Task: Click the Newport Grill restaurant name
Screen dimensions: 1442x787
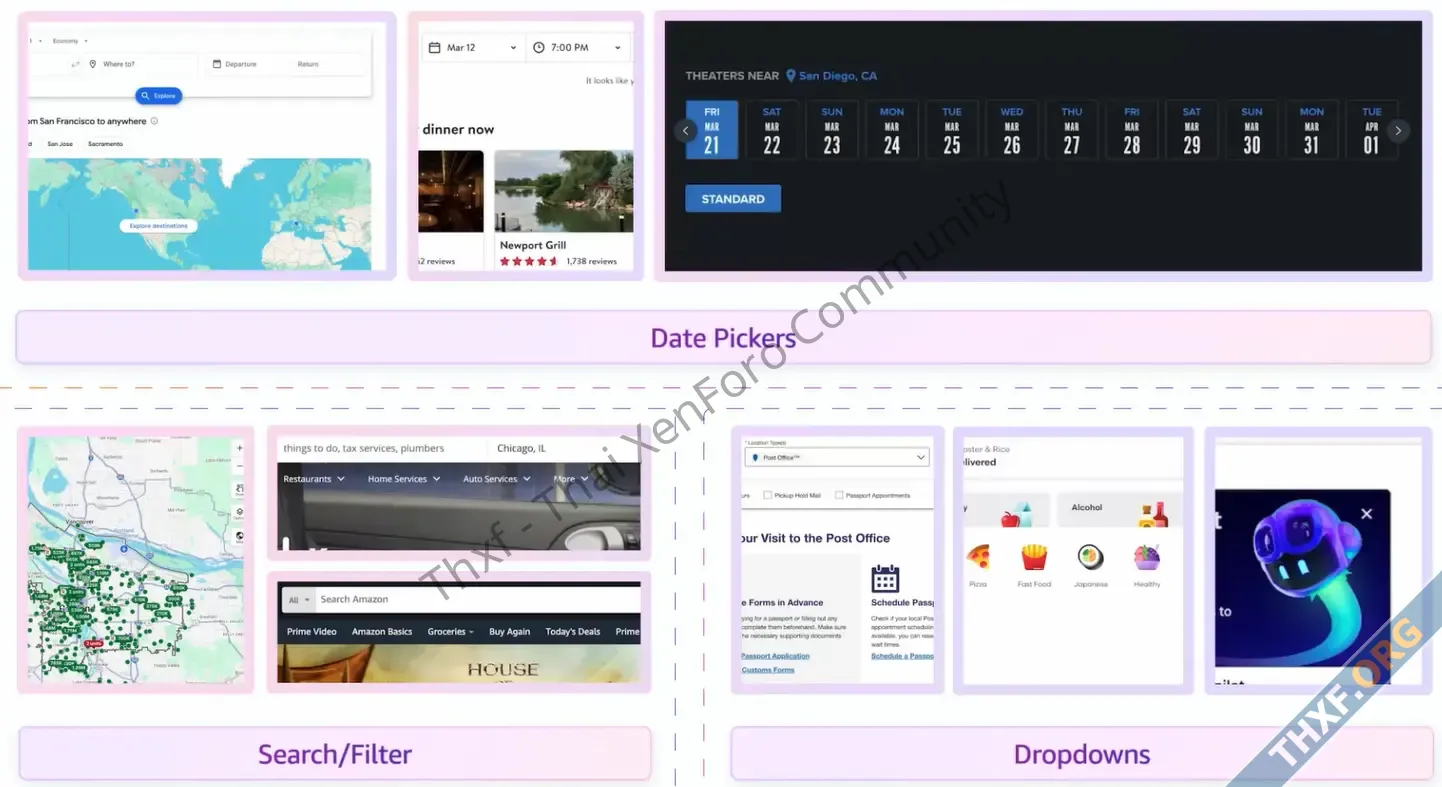Action: coord(533,245)
